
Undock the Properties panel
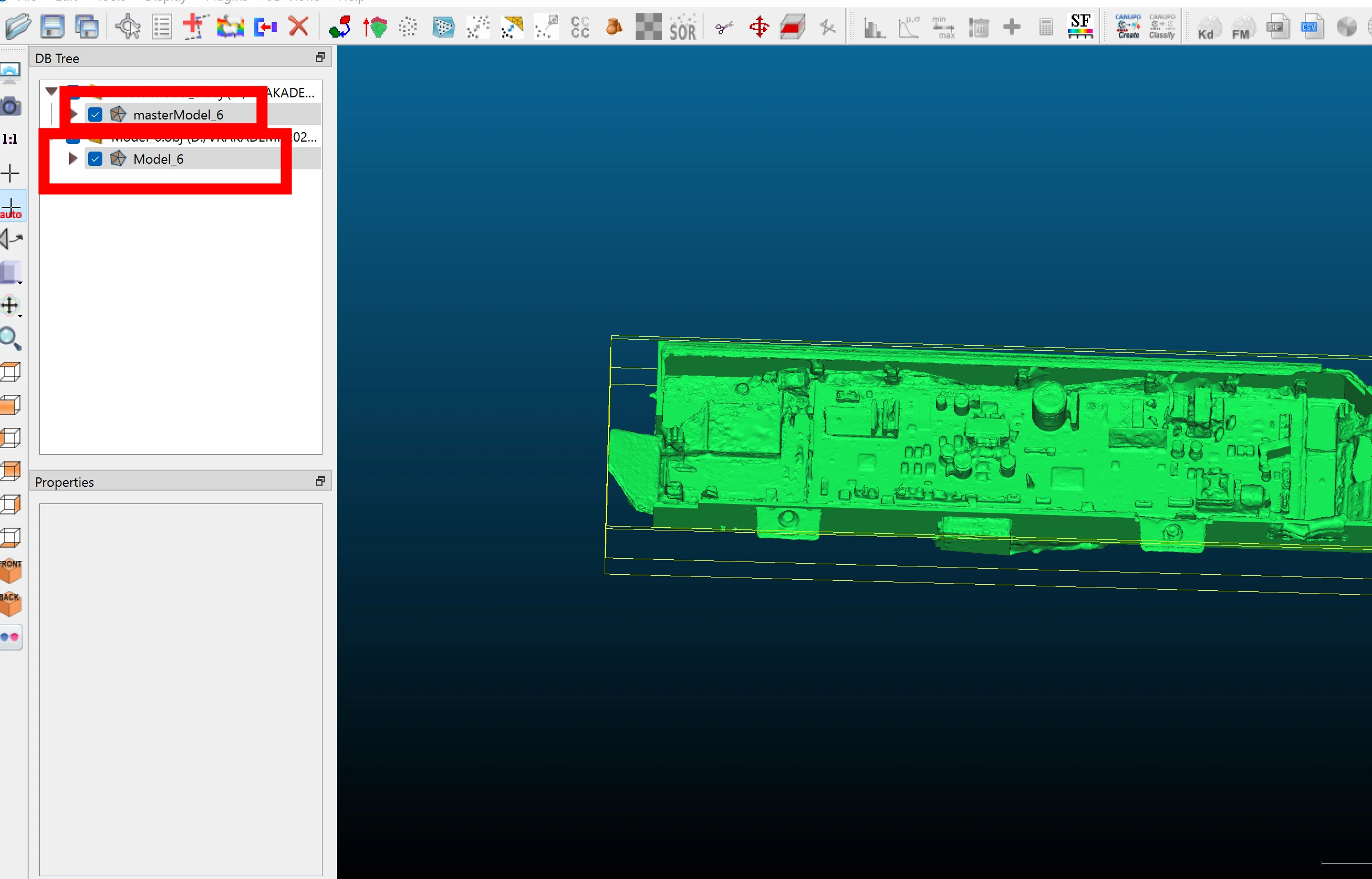click(x=320, y=481)
